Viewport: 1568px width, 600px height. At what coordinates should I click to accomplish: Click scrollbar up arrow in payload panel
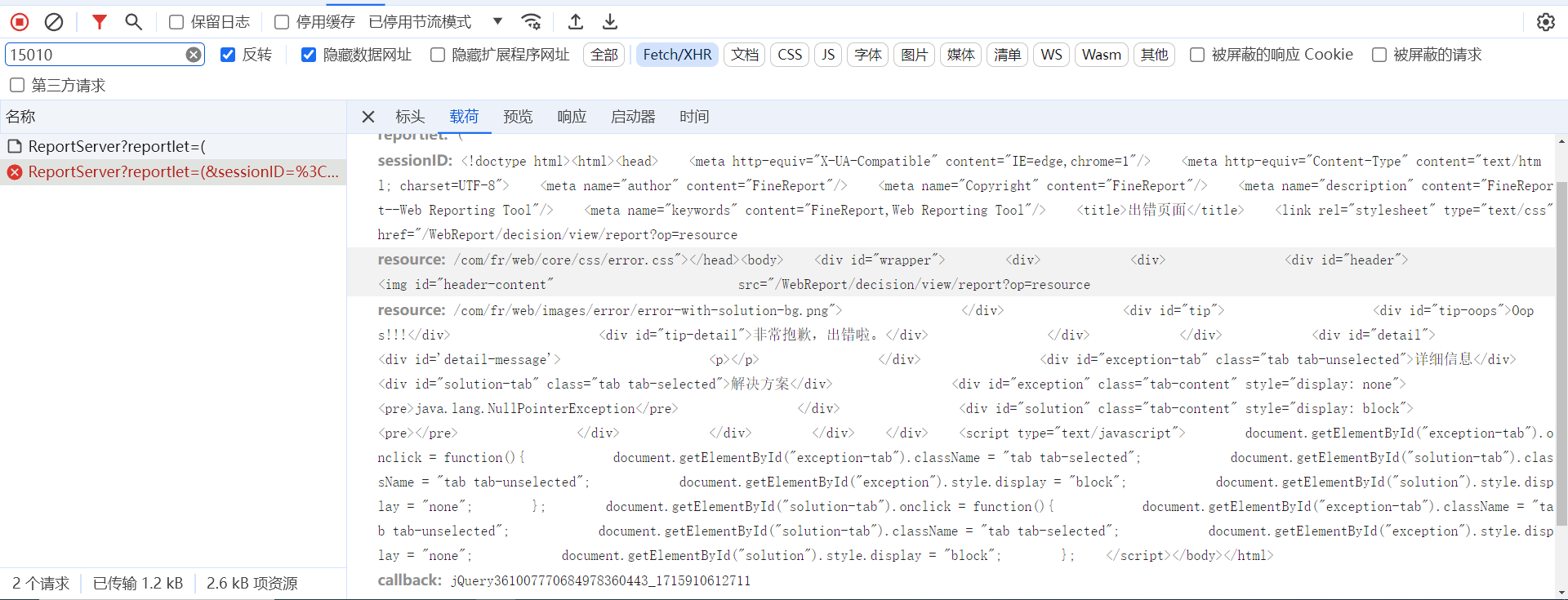point(1561,141)
